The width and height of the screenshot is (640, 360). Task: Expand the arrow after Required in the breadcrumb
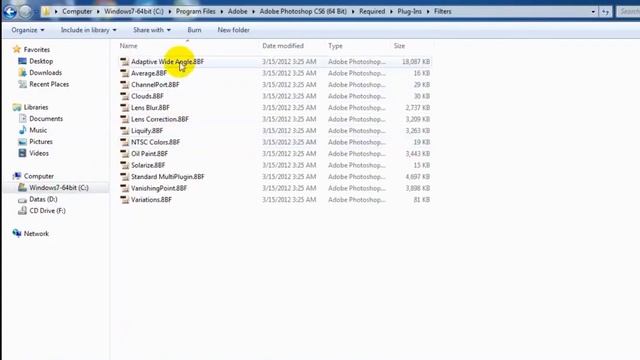391,11
